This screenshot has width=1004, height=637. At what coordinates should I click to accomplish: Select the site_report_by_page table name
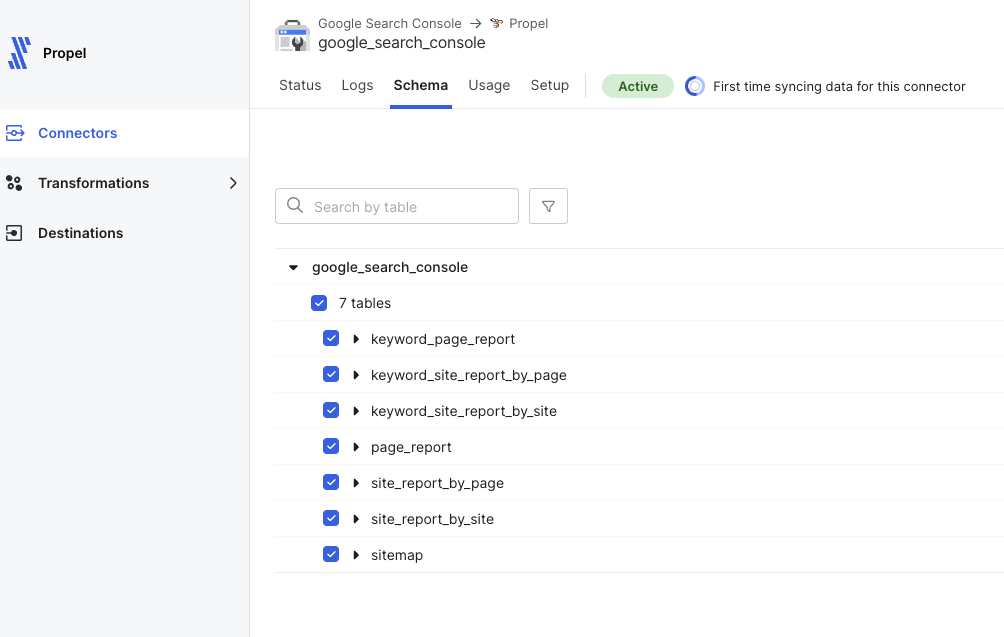click(437, 483)
